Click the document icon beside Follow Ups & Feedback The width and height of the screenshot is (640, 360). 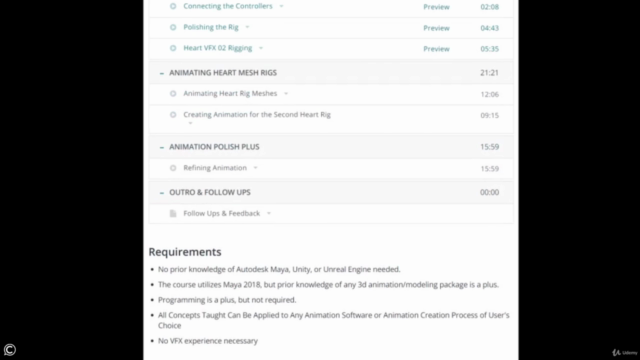point(173,213)
